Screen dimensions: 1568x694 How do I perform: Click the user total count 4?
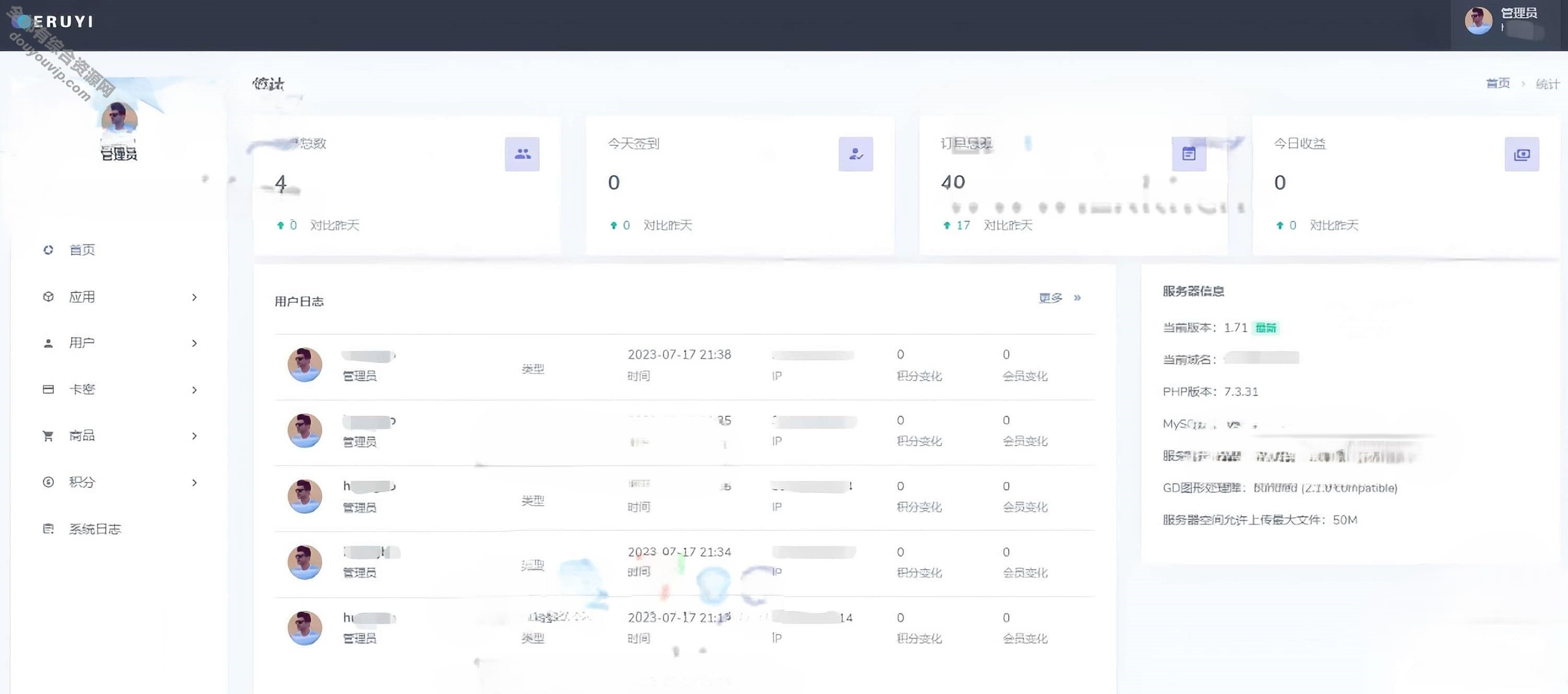[x=281, y=182]
